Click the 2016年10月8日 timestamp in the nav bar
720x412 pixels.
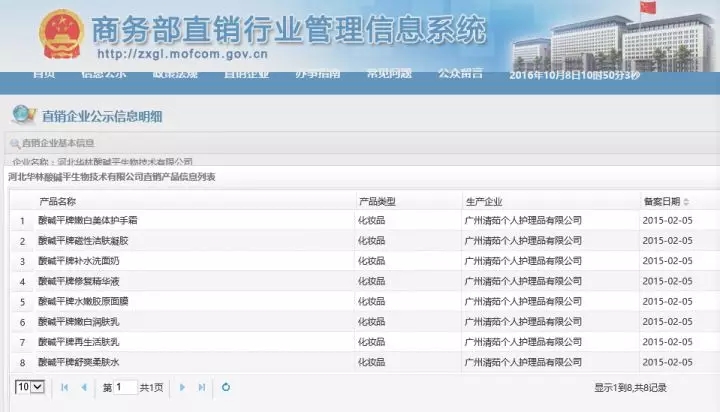point(574,75)
